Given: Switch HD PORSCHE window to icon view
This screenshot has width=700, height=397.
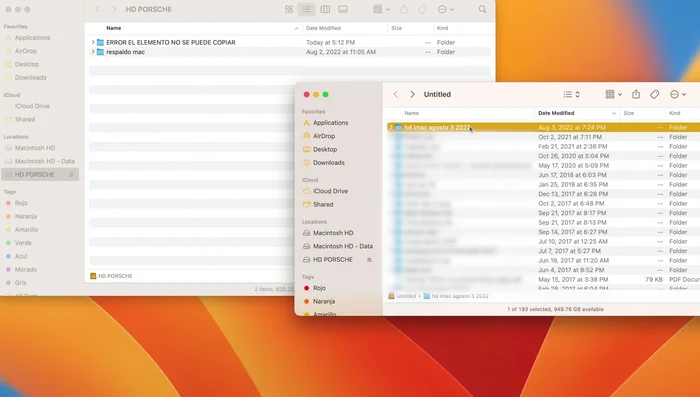Looking at the screenshot, I should (289, 9).
